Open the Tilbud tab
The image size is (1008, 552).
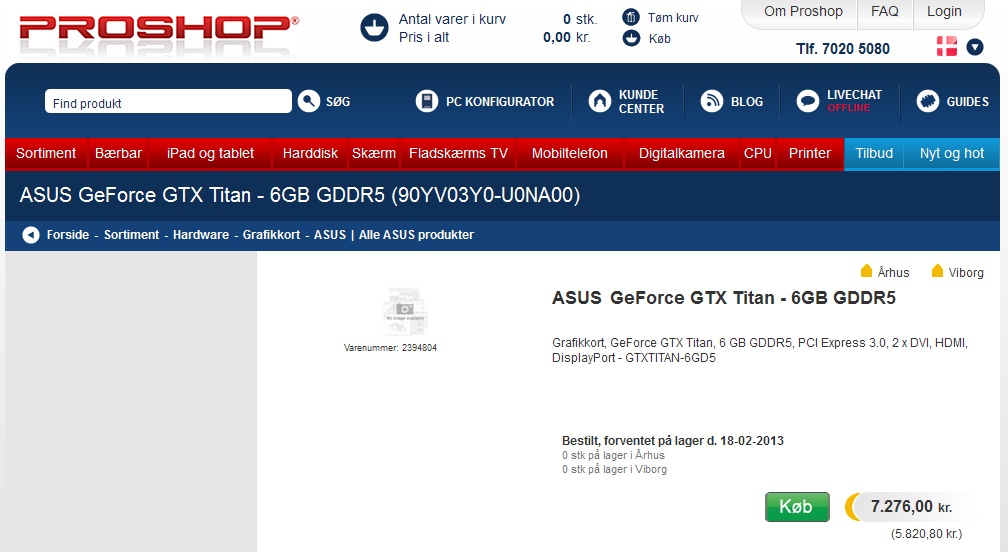coord(874,153)
